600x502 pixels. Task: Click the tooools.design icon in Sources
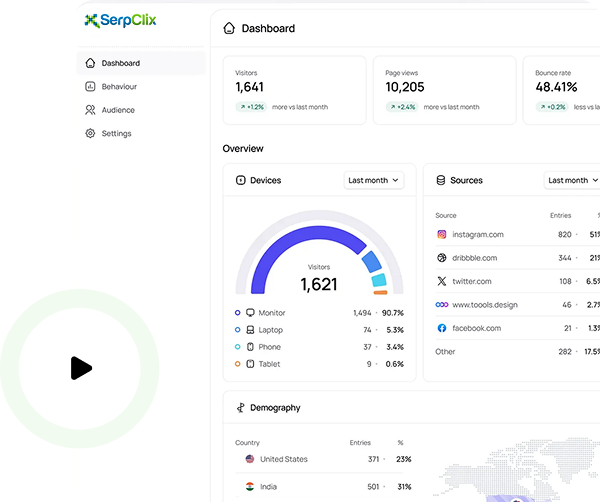tap(442, 305)
